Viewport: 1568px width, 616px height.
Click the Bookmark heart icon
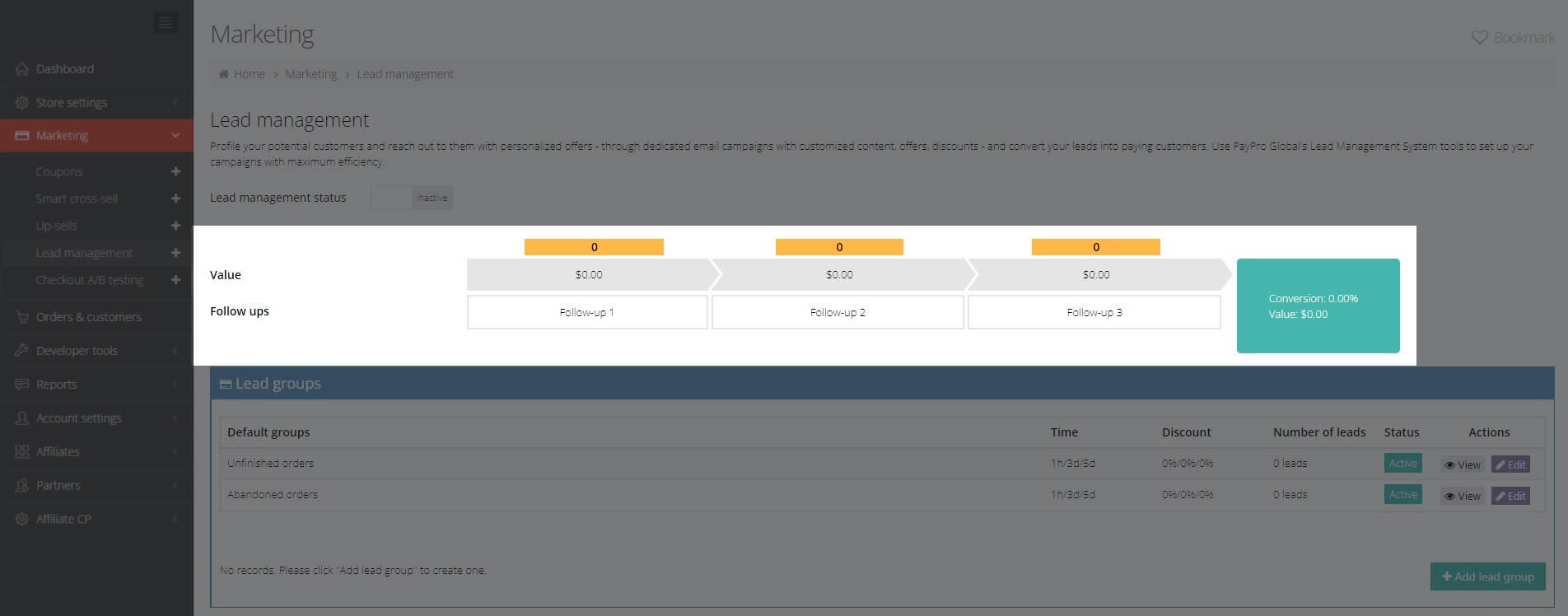tap(1479, 38)
